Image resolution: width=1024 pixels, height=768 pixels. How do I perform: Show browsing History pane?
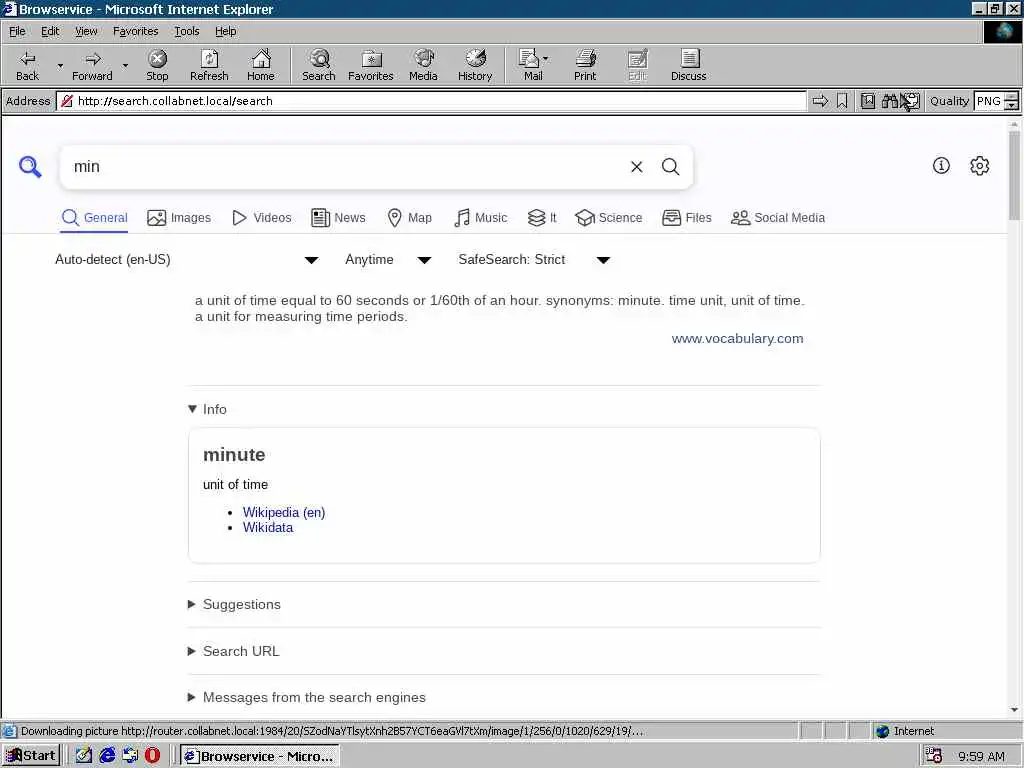pyautogui.click(x=475, y=65)
